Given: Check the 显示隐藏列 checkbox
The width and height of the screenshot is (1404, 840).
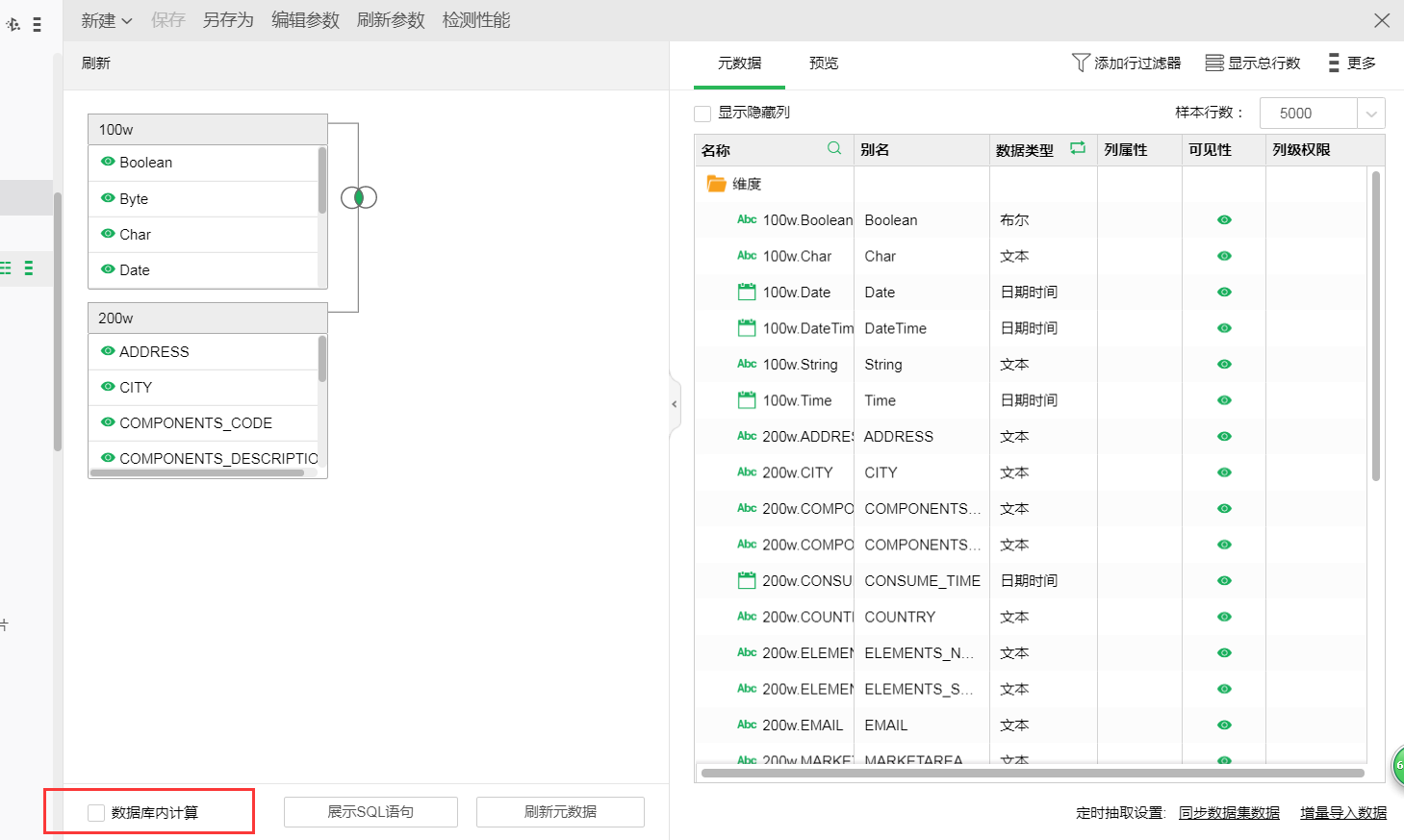Looking at the screenshot, I should [x=702, y=114].
